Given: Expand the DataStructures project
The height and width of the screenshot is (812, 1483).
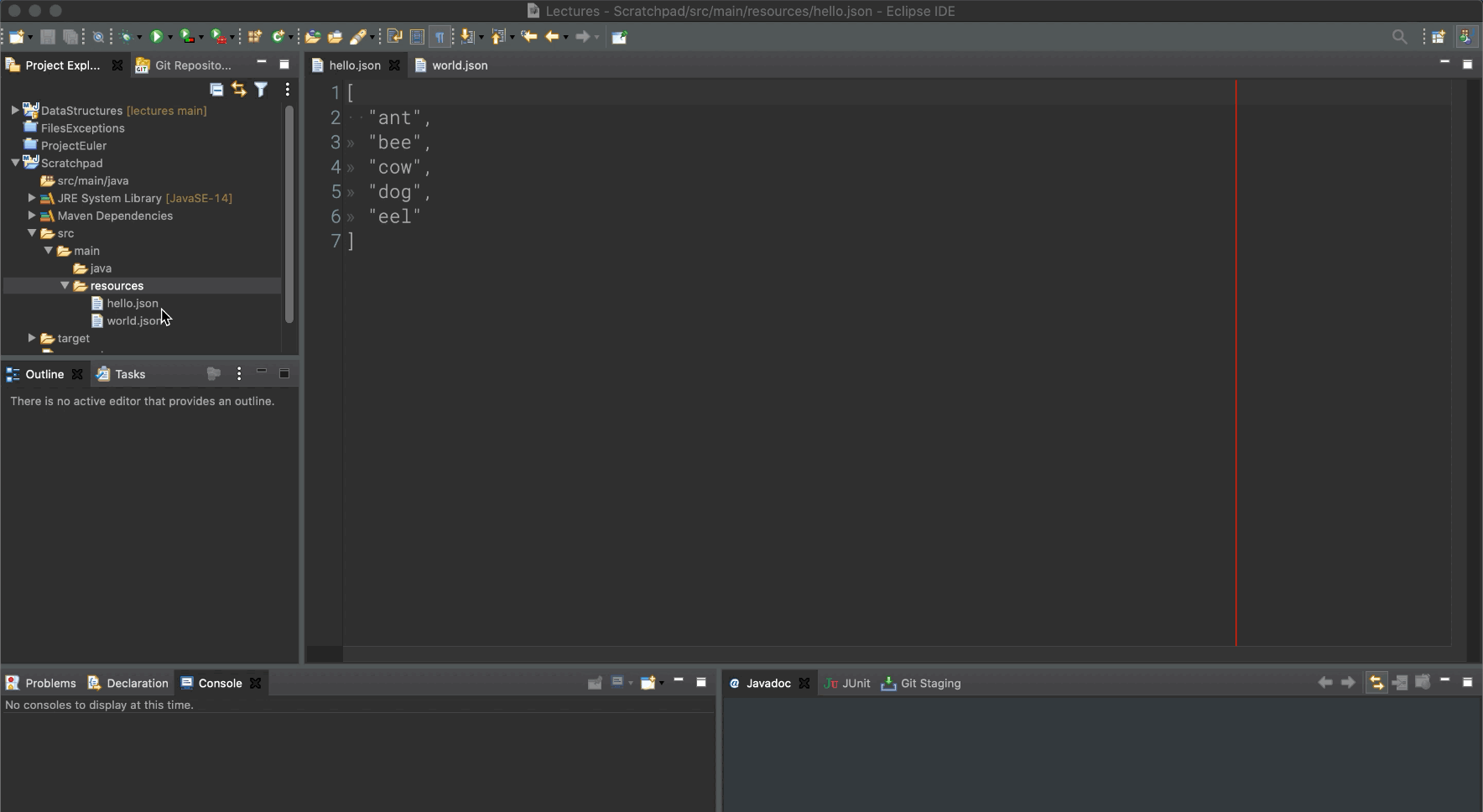Looking at the screenshot, I should point(15,110).
